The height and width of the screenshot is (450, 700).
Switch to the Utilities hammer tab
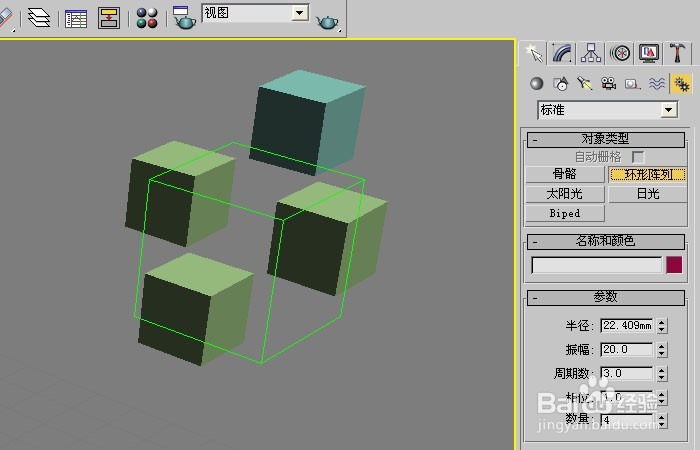pyautogui.click(x=677, y=53)
